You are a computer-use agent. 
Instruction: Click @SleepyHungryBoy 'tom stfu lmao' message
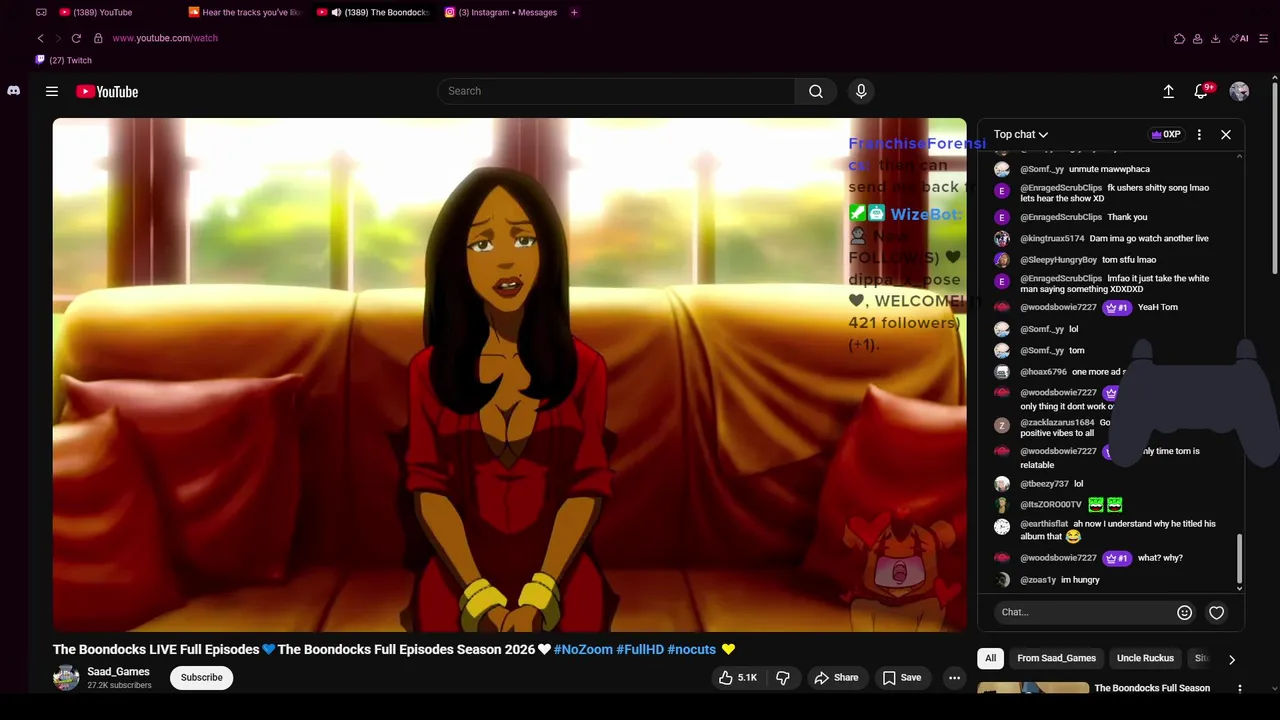(1129, 260)
